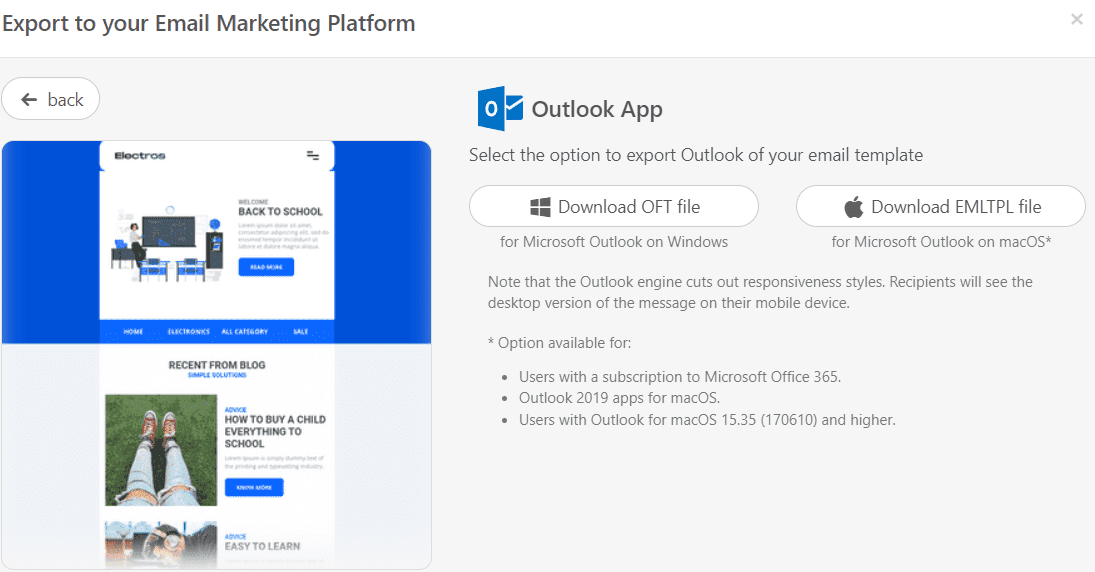This screenshot has height=572, width=1095.
Task: Click the email template preview thumbnail
Action: (216, 355)
